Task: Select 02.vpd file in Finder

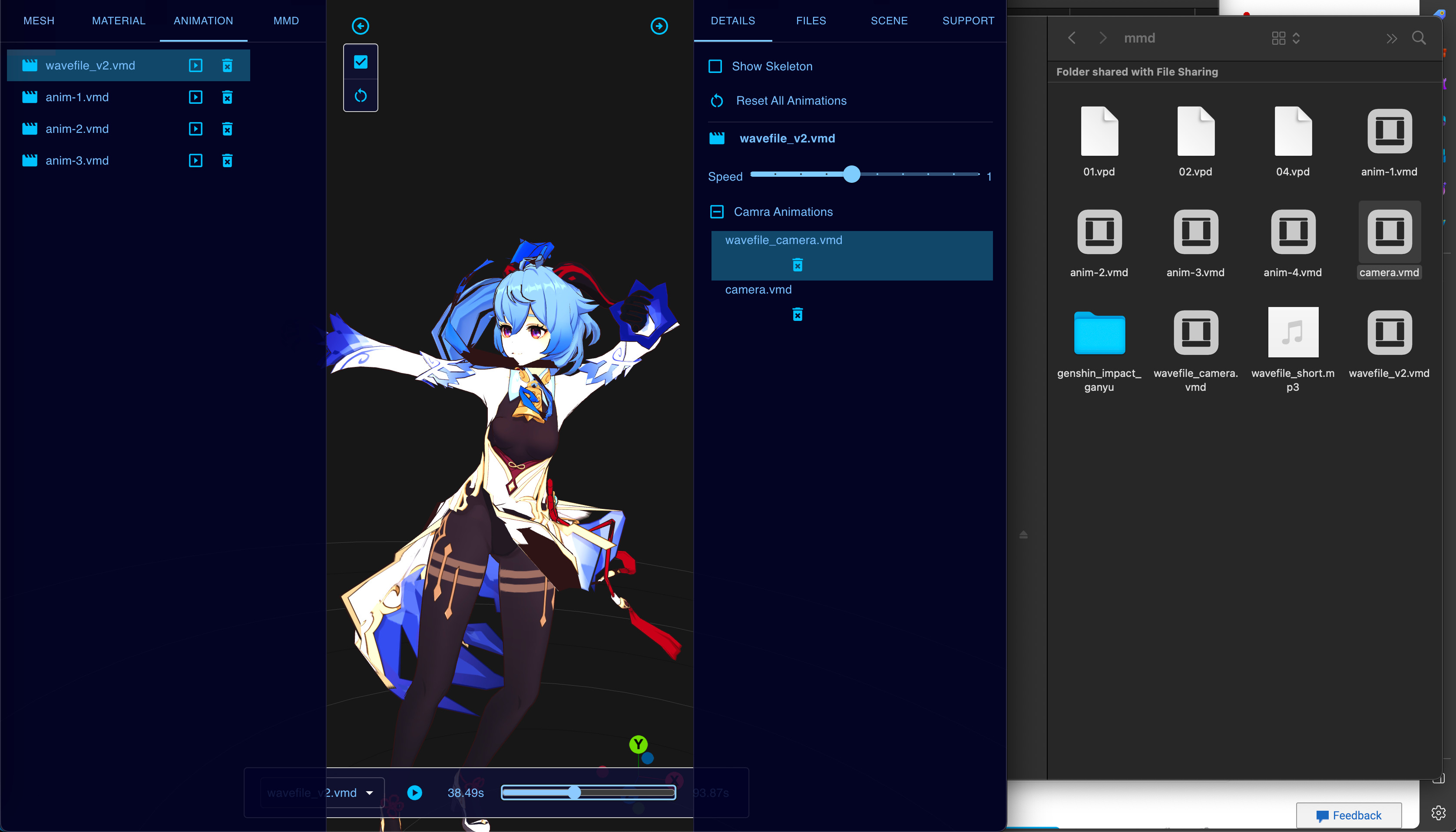Action: (x=1195, y=142)
